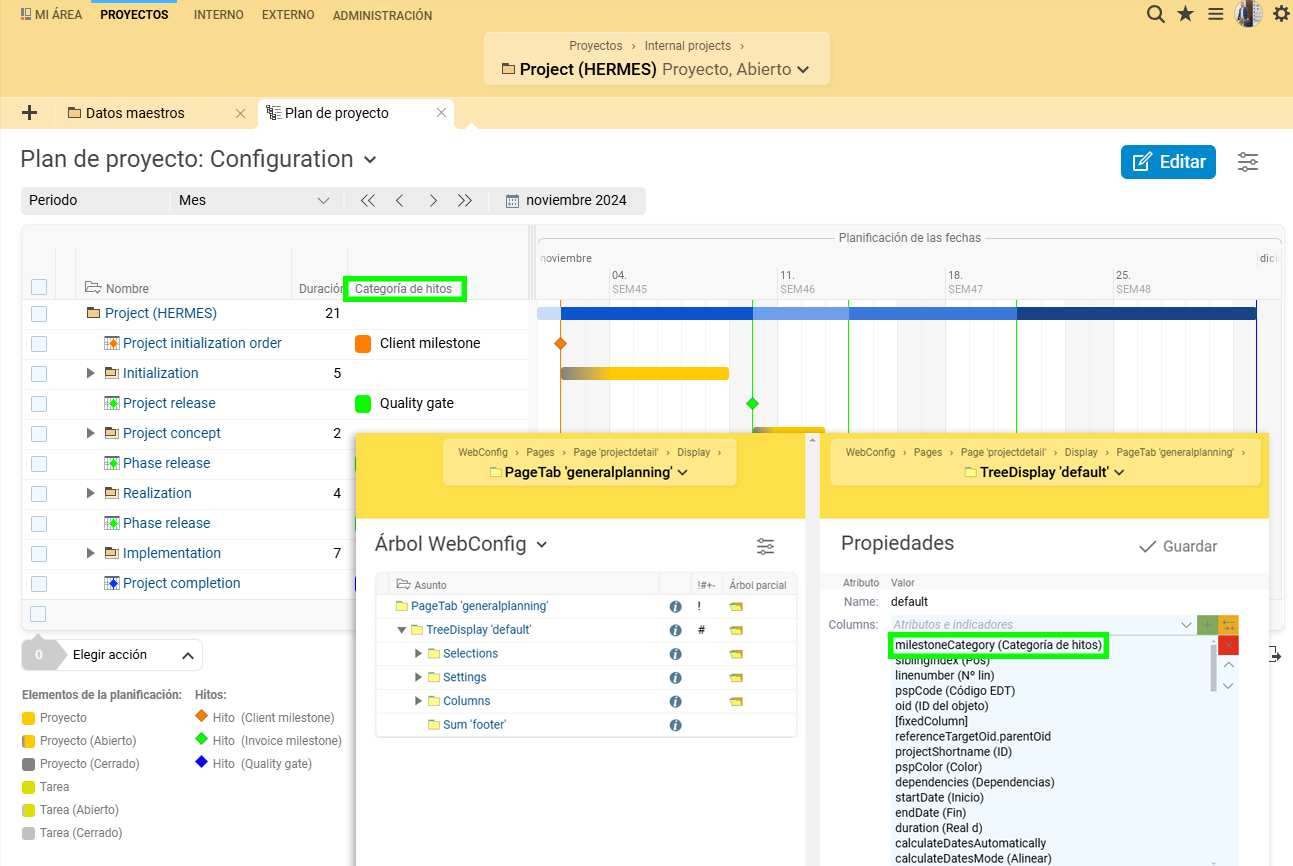The width and height of the screenshot is (1293, 866).
Task: Go to next period with right arrow
Action: 433,200
